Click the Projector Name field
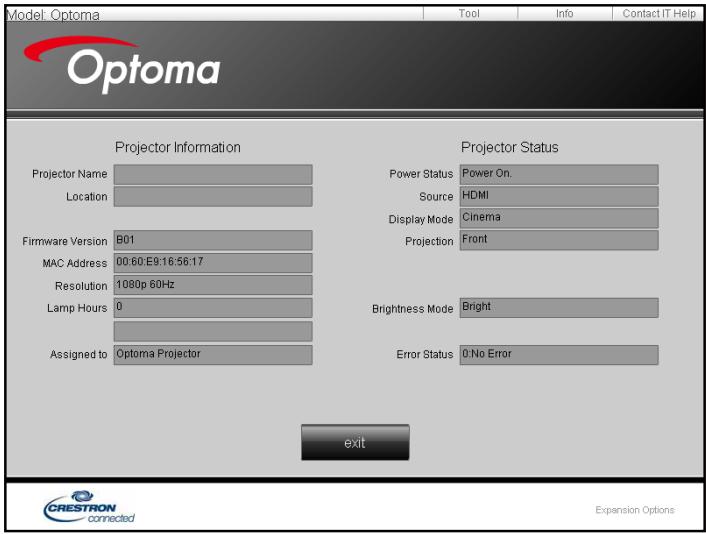This screenshot has height=534, width=706. (x=213, y=174)
